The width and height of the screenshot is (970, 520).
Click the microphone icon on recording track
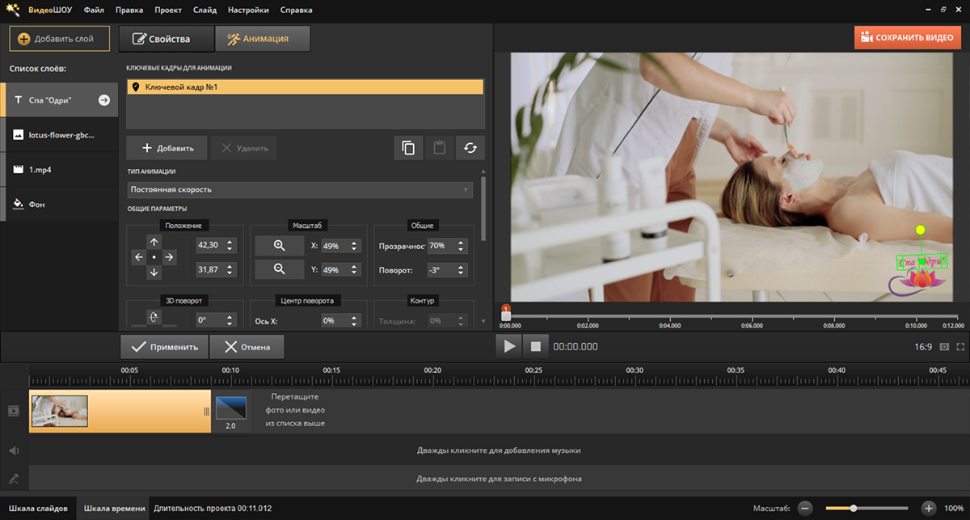coord(14,479)
